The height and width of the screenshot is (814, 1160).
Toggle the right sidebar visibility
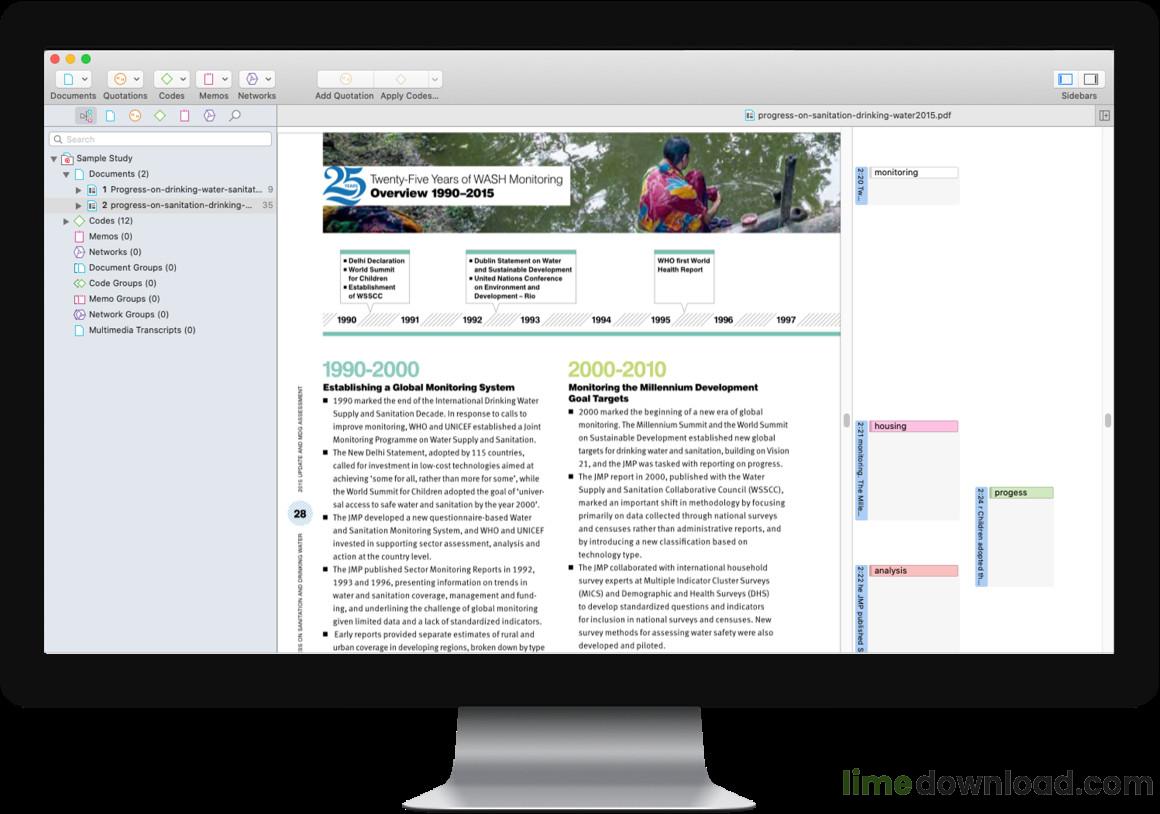pyautogui.click(x=1091, y=79)
